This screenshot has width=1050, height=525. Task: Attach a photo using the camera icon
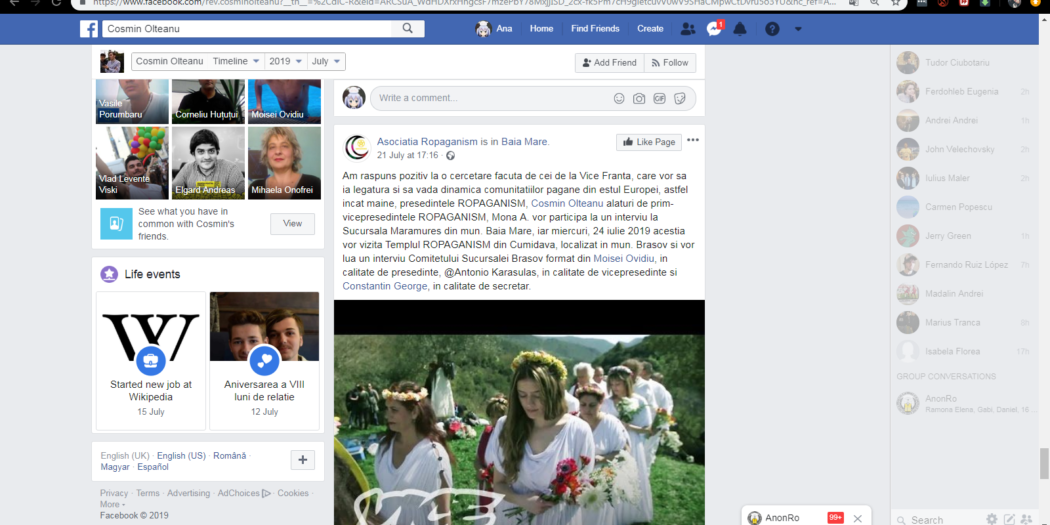[639, 98]
